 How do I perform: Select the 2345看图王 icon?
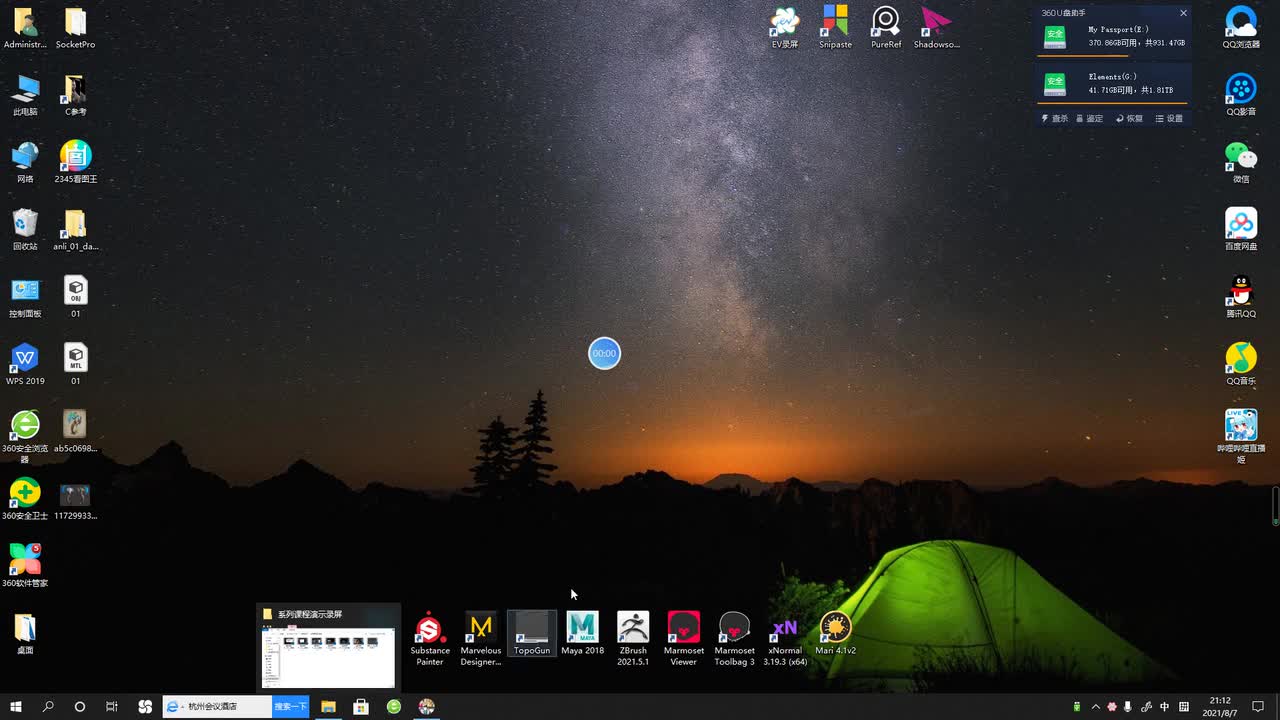76,162
